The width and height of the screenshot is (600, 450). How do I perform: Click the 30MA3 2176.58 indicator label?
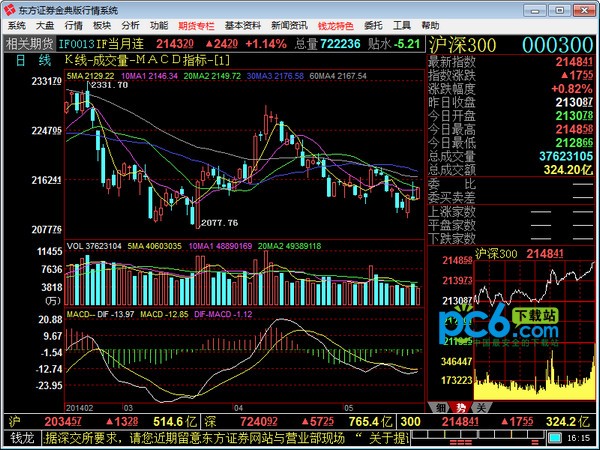coord(275,76)
